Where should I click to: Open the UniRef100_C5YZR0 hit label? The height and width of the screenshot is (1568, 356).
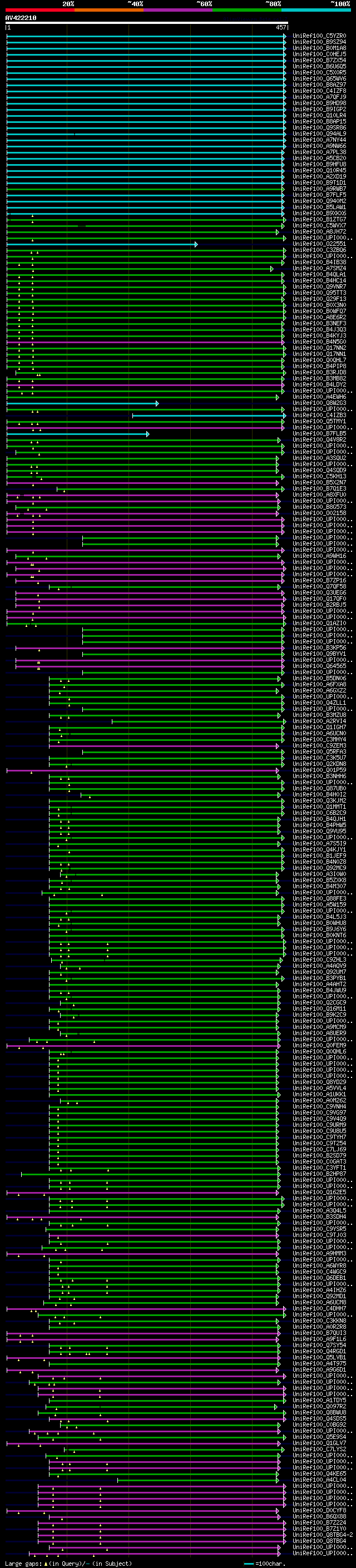(x=319, y=36)
